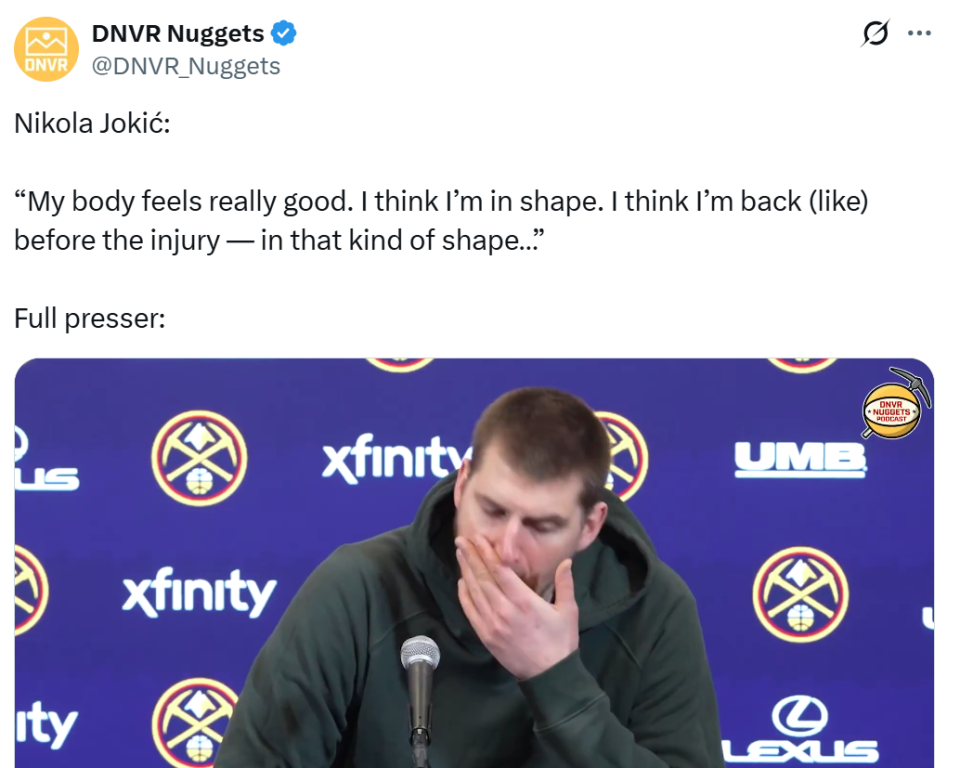Open the DNVR Nuggets display name

178,33
